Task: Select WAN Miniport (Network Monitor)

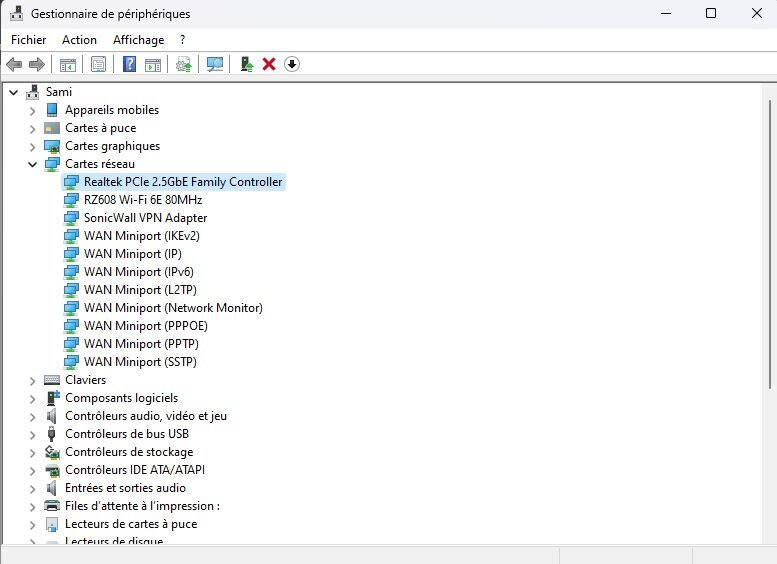Action: [173, 308]
